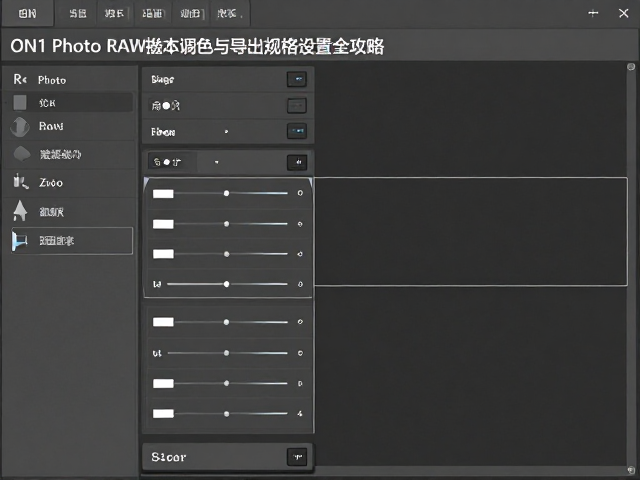The height and width of the screenshot is (480, 640).
Task: Click the hexagon-shaped sidebar icon
Action: pos(22,154)
